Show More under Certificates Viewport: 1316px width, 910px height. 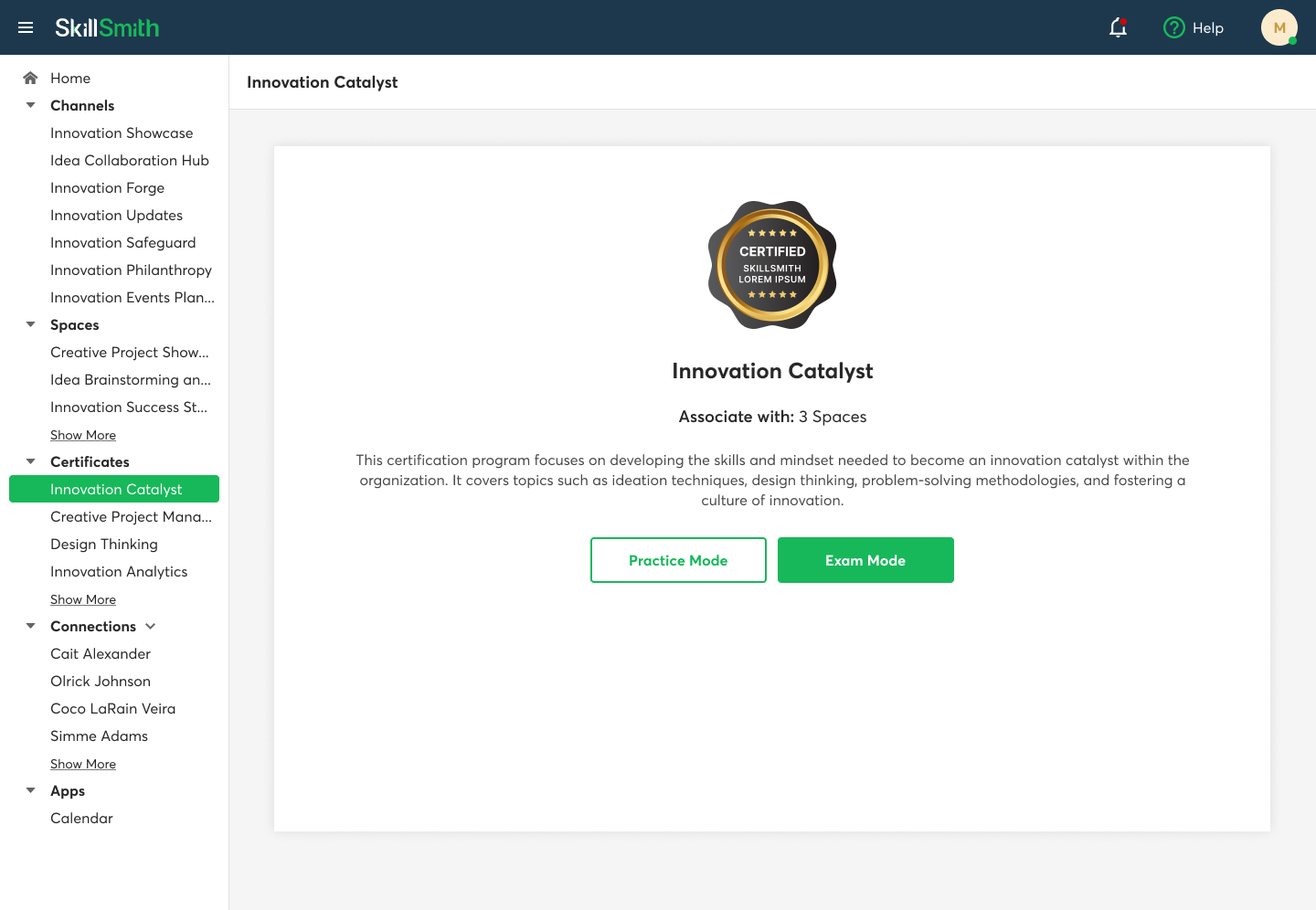click(x=83, y=599)
